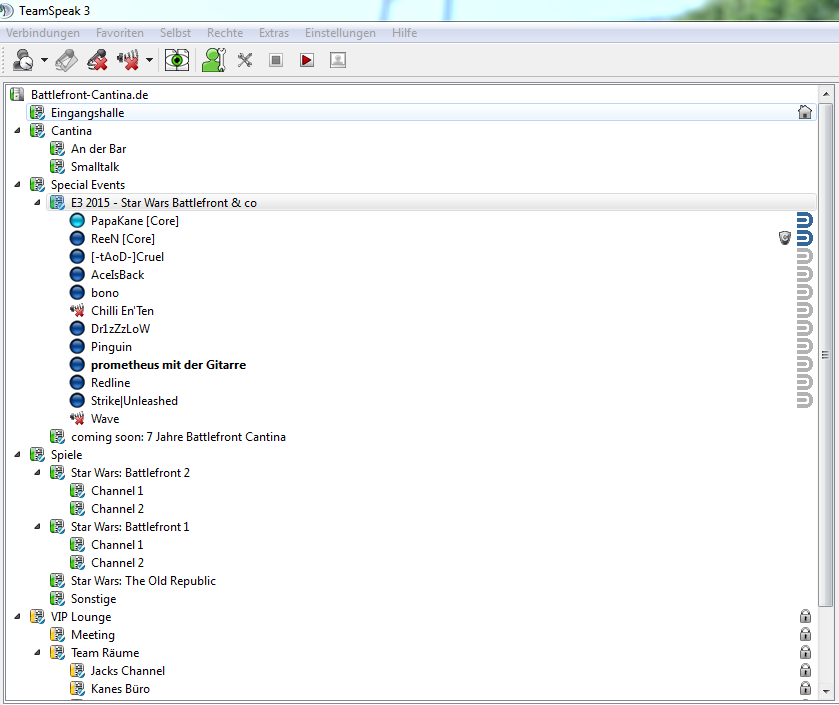
Task: Collapse the Spiele channel group
Action: click(x=17, y=455)
